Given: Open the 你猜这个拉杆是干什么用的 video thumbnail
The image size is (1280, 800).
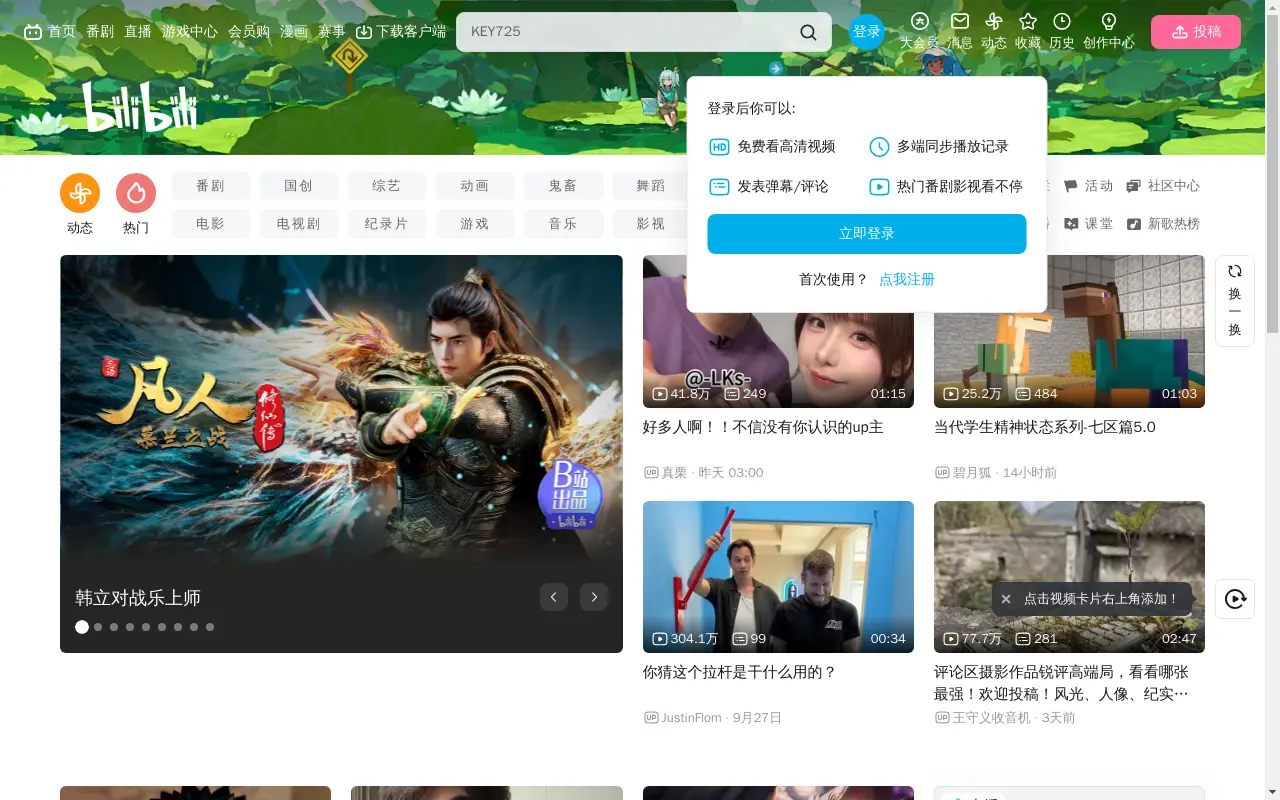Looking at the screenshot, I should 778,577.
